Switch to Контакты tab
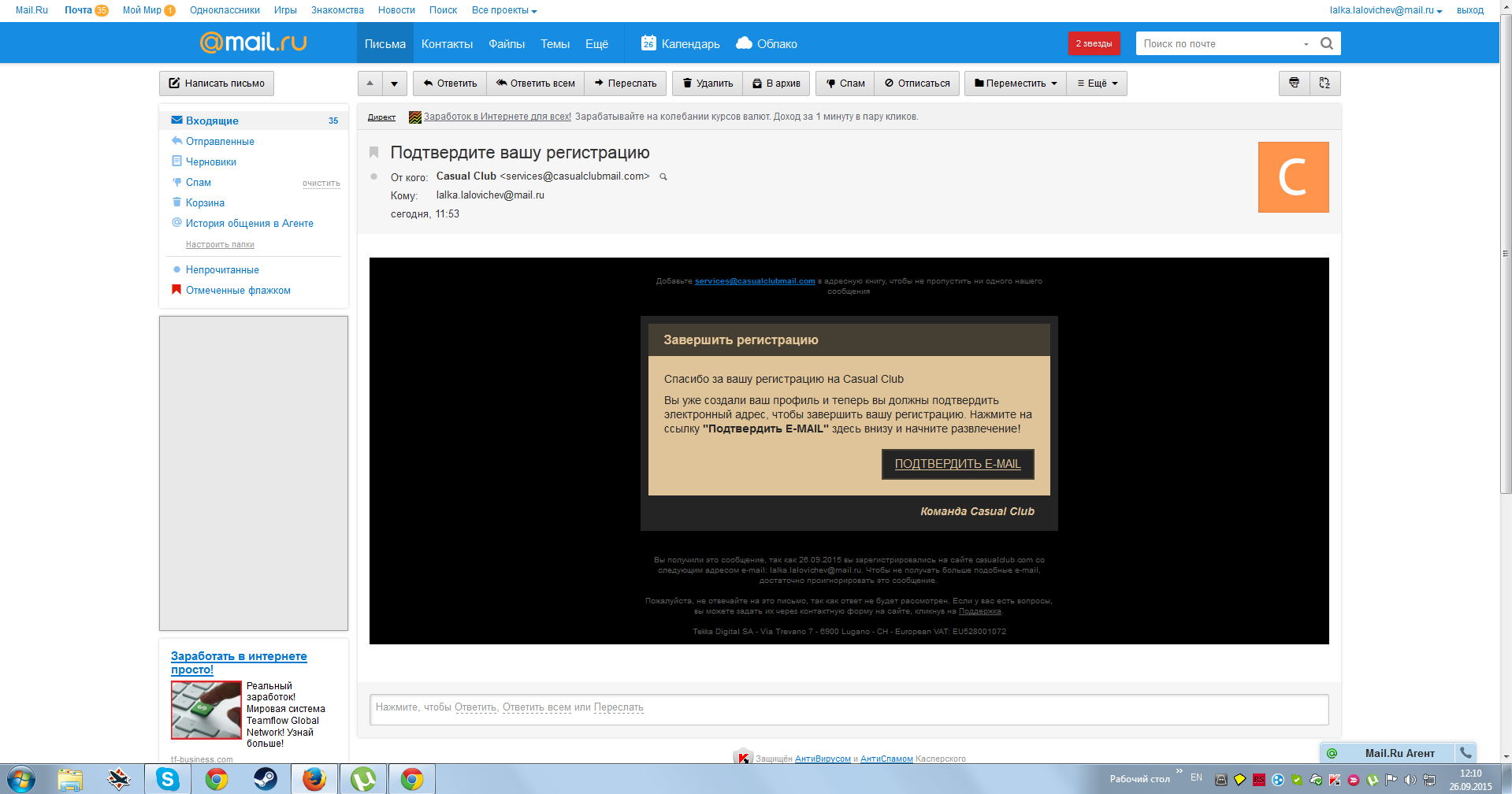Screen dimensions: 1512x794 (x=447, y=44)
